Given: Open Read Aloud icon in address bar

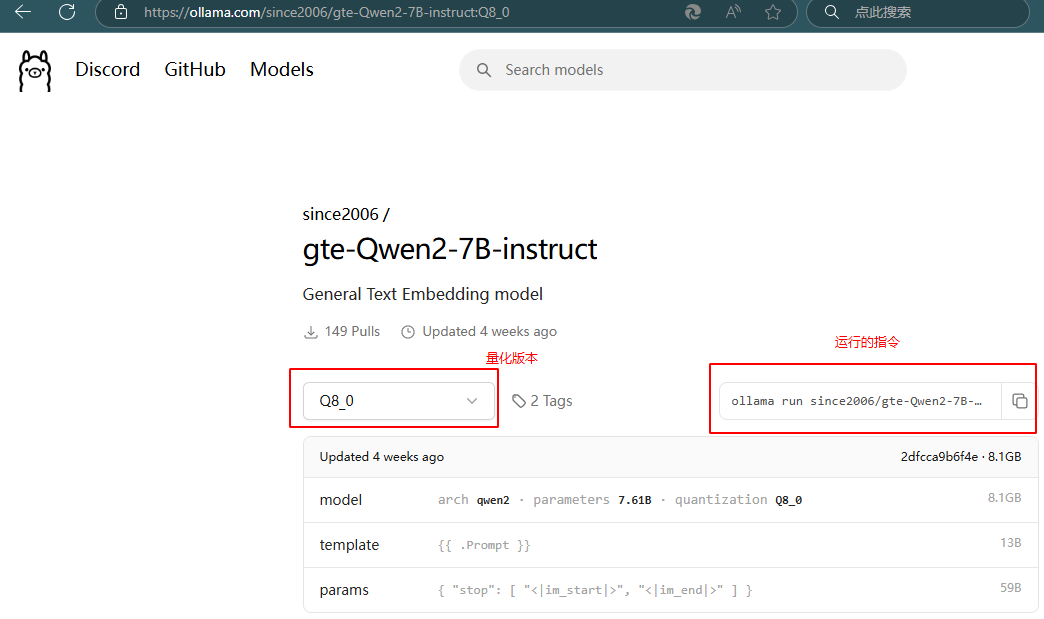Looking at the screenshot, I should [x=733, y=12].
